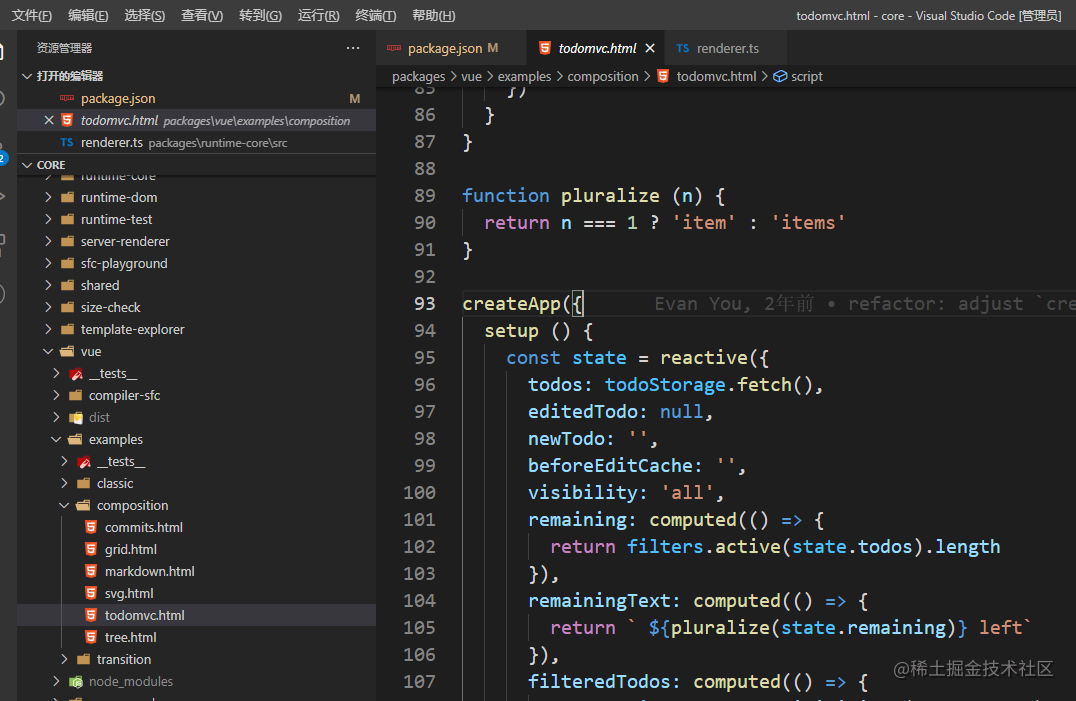Image resolution: width=1076 pixels, height=701 pixels.
Task: Expand the template-explorer folder chevron
Action: pyautogui.click(x=48, y=329)
